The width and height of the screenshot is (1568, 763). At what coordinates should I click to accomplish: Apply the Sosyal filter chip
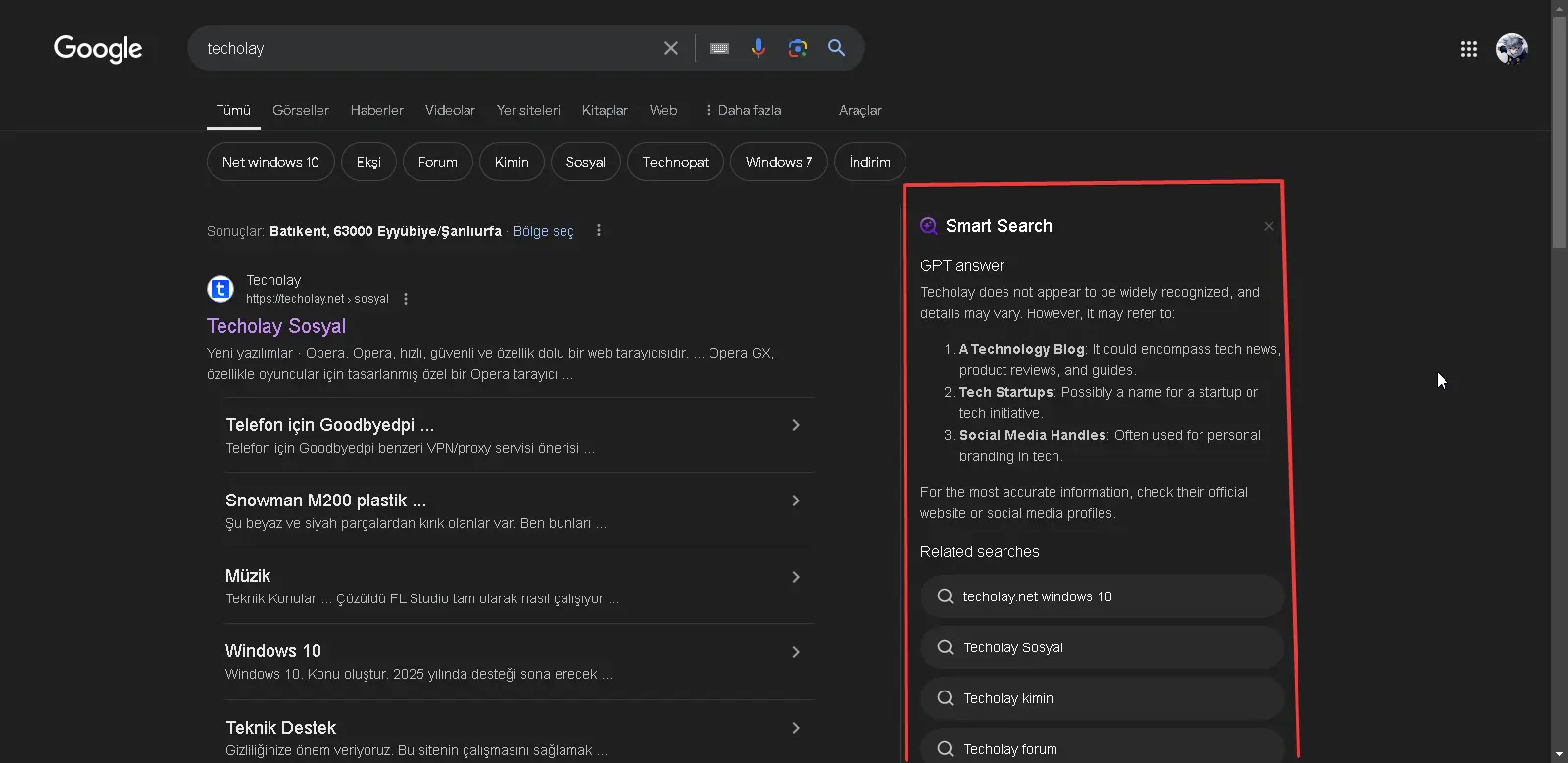tap(586, 162)
